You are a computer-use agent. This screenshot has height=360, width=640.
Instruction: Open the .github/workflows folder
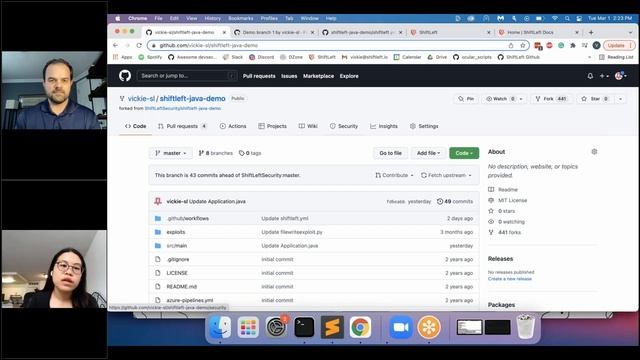pos(187,219)
